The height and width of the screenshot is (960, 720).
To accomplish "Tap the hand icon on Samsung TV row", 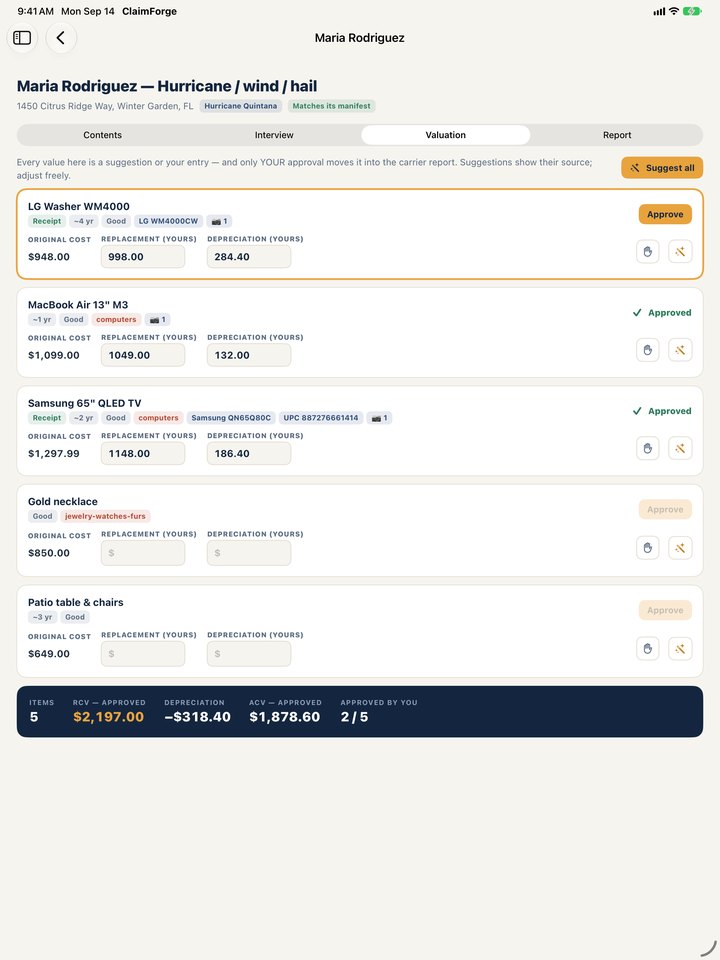I will (x=648, y=449).
